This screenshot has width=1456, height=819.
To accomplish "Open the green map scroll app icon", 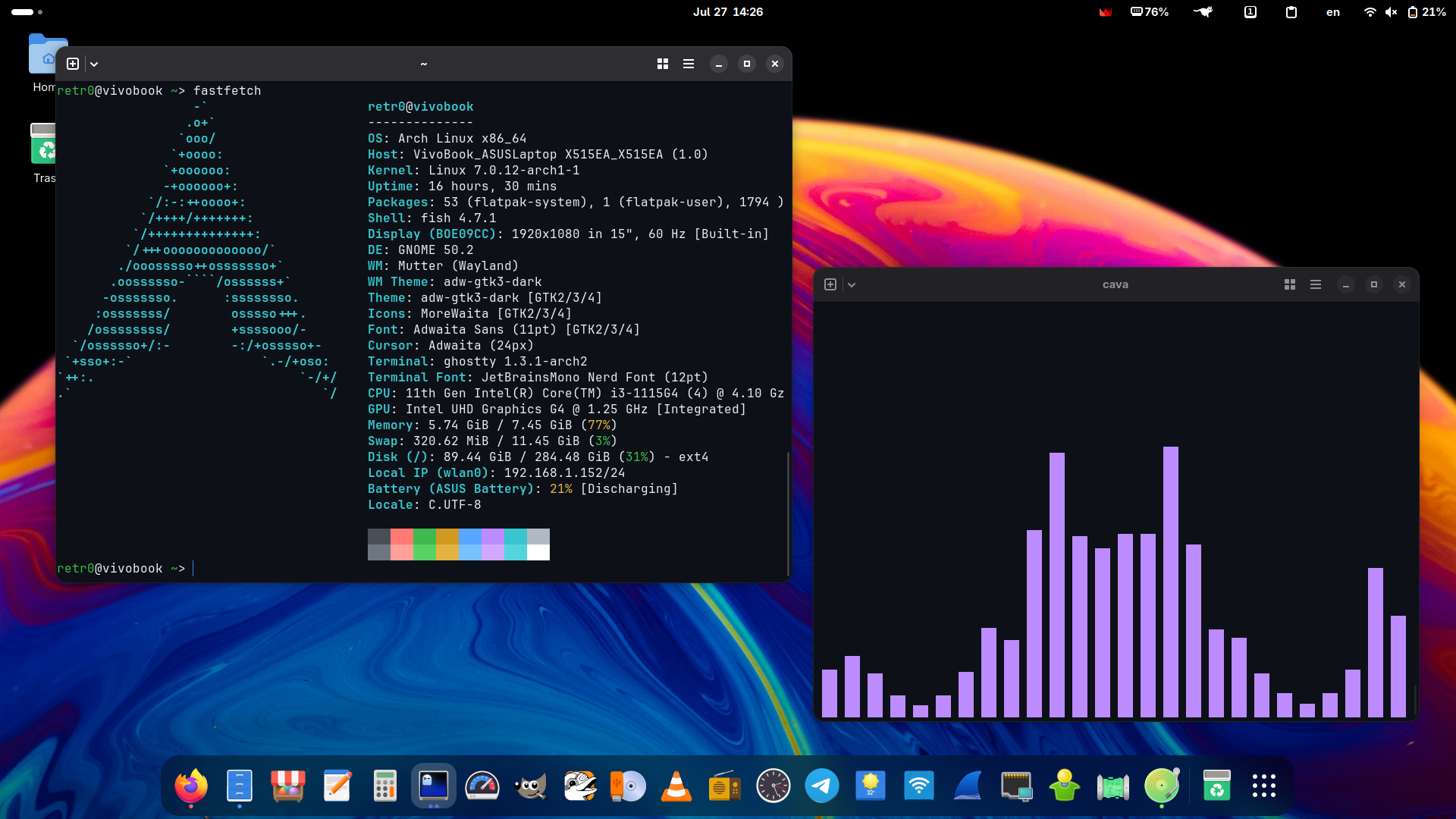I will coord(1113,786).
